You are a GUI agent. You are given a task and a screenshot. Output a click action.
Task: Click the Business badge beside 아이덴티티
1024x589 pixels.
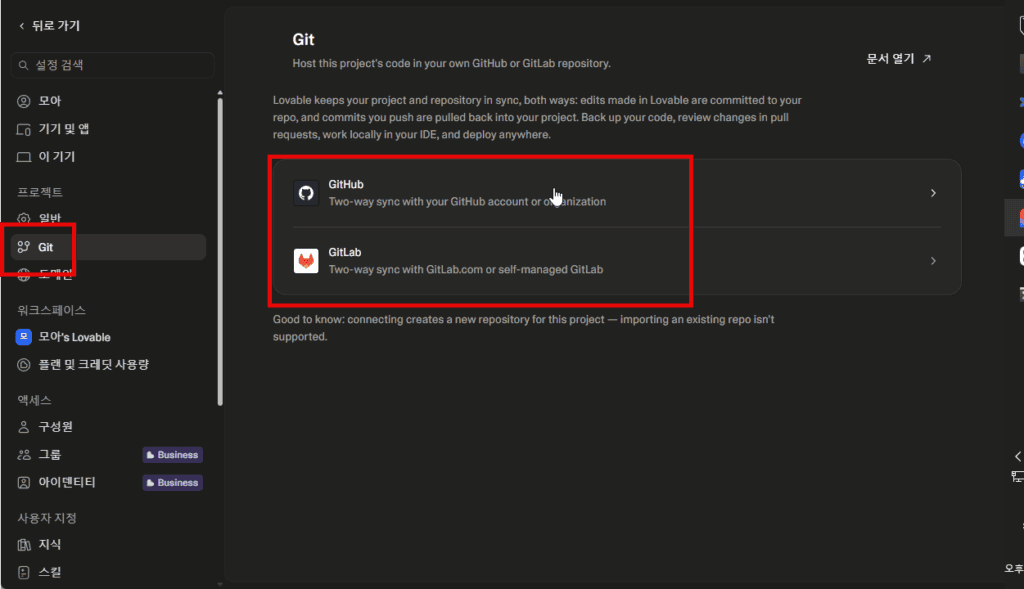coord(172,483)
